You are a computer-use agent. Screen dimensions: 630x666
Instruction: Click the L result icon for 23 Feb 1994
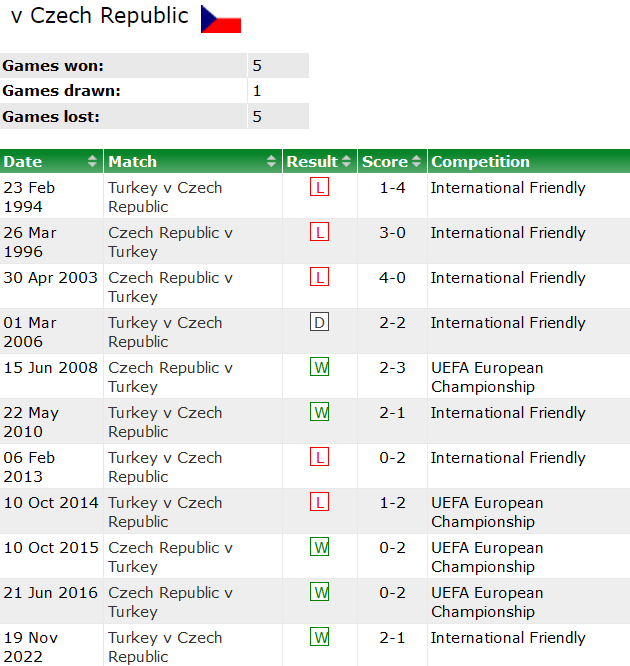click(x=319, y=187)
